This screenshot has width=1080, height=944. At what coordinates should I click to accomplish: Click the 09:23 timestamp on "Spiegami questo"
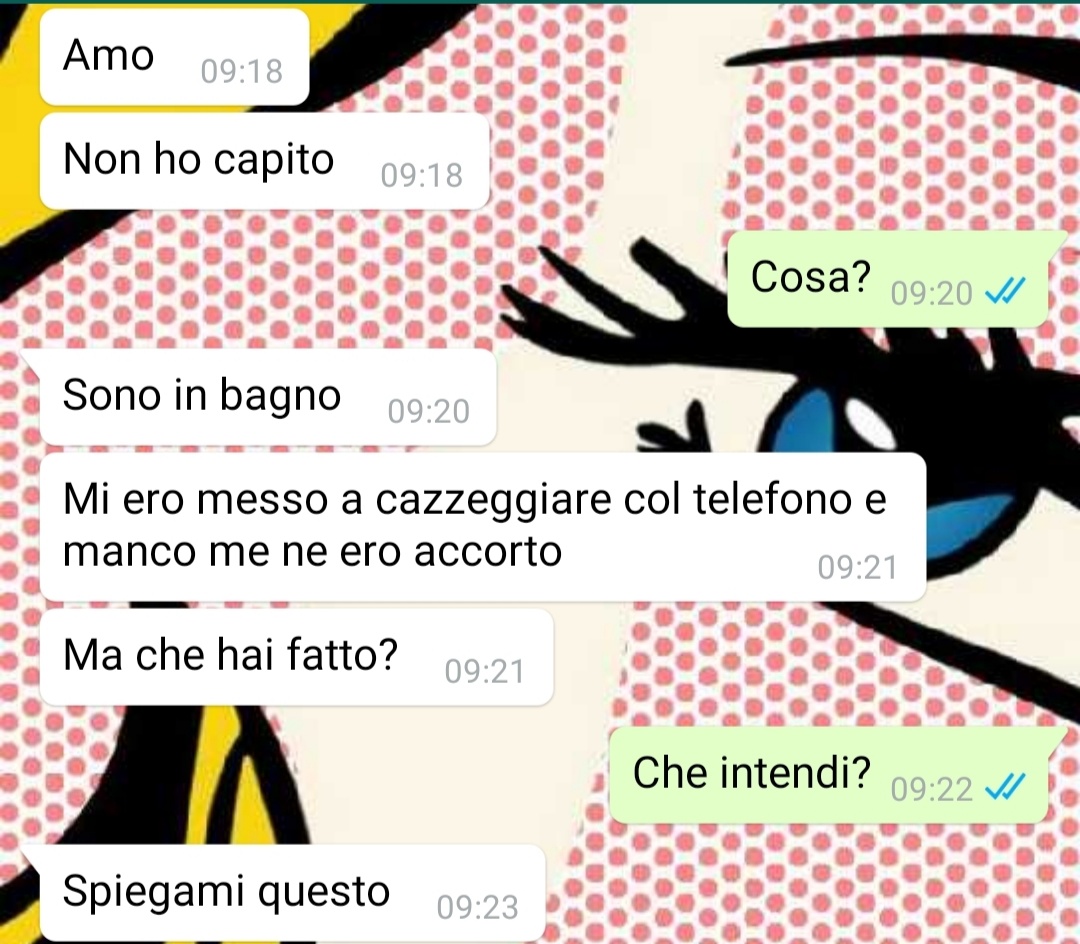click(x=477, y=908)
